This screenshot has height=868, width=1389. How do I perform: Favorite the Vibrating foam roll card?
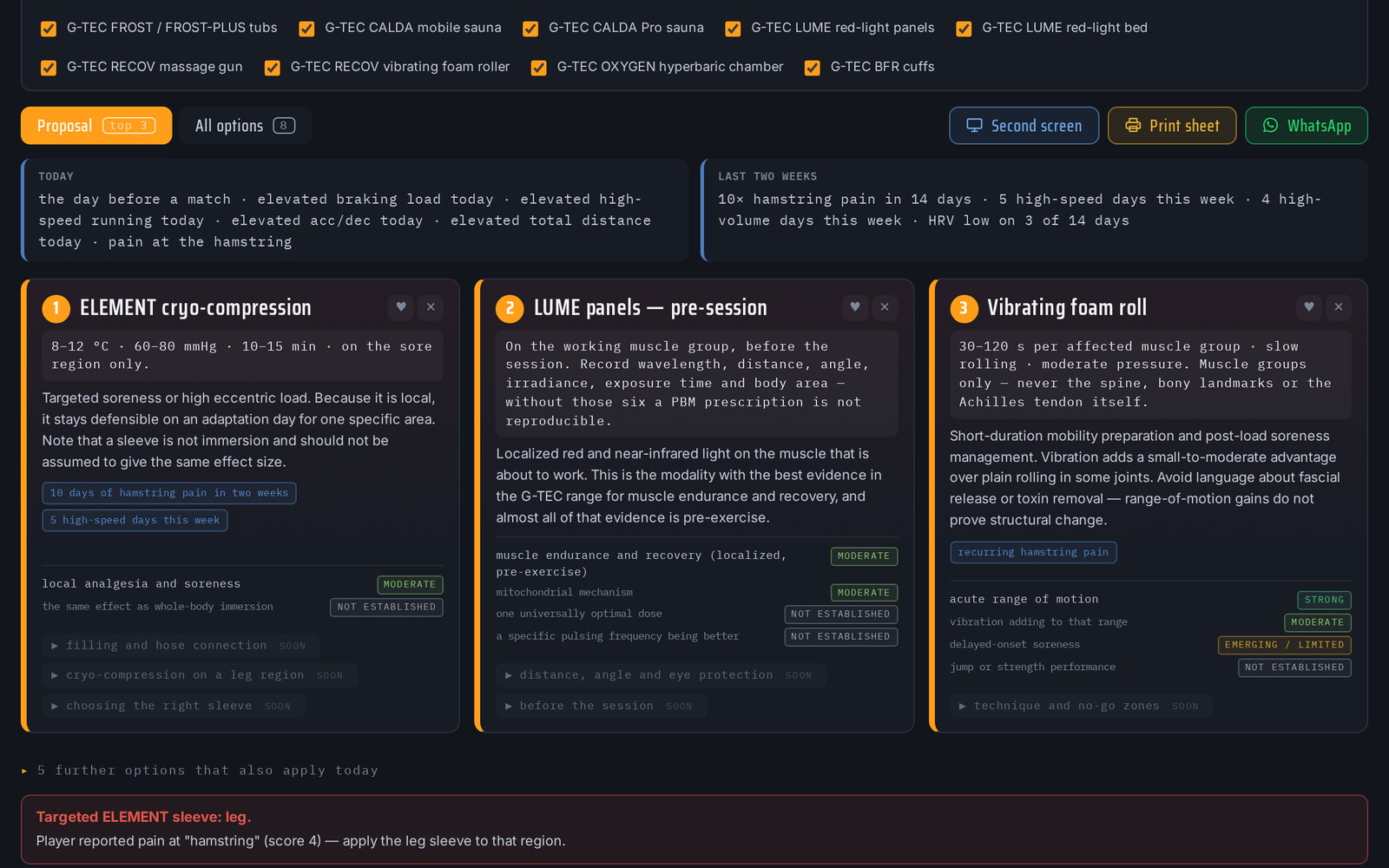coord(1308,306)
